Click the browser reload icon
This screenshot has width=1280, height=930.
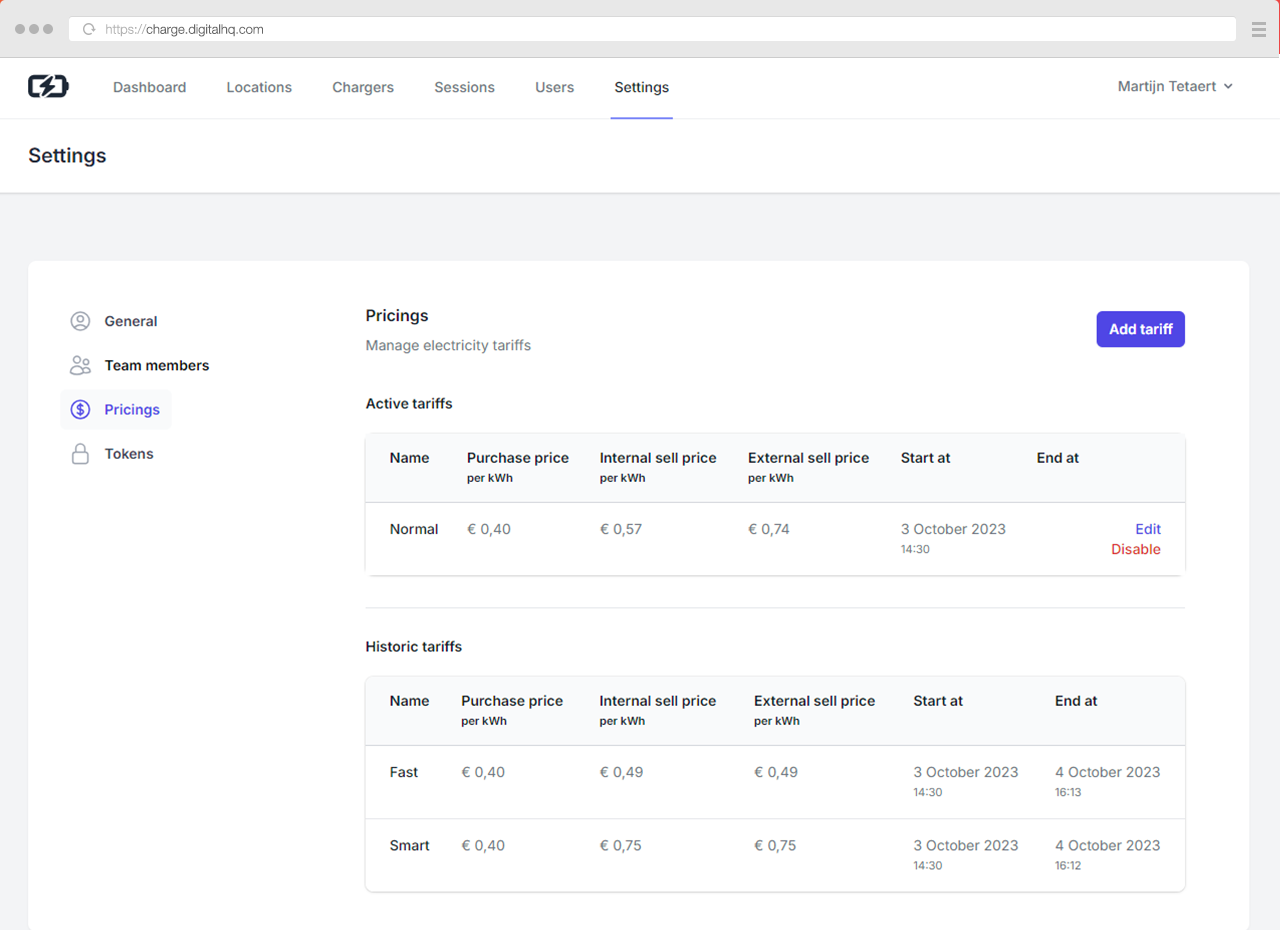click(x=89, y=30)
